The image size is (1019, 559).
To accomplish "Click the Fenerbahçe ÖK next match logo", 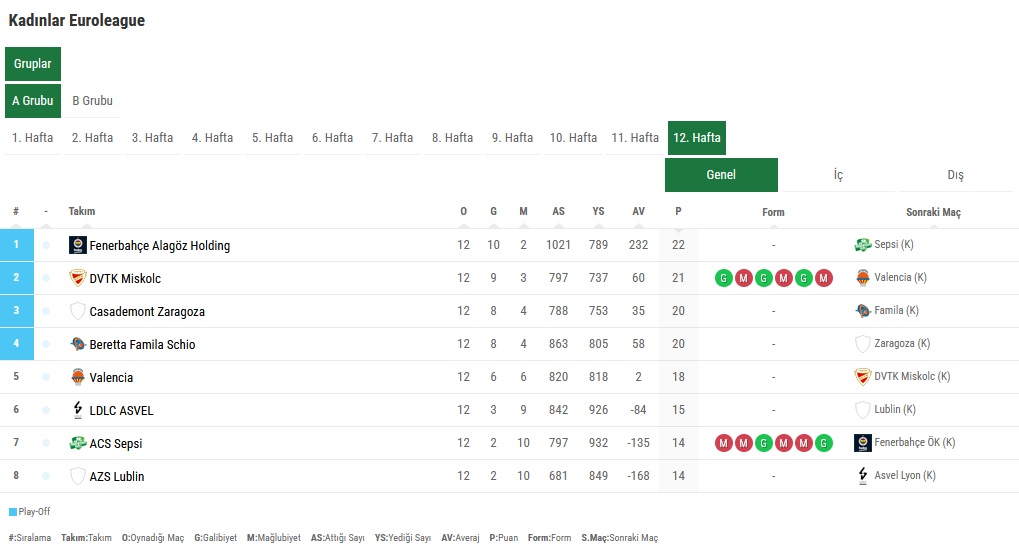I will pos(863,443).
